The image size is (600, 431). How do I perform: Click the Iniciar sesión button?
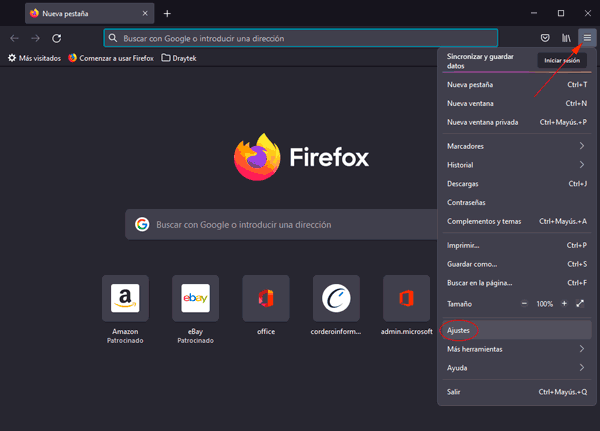562,60
